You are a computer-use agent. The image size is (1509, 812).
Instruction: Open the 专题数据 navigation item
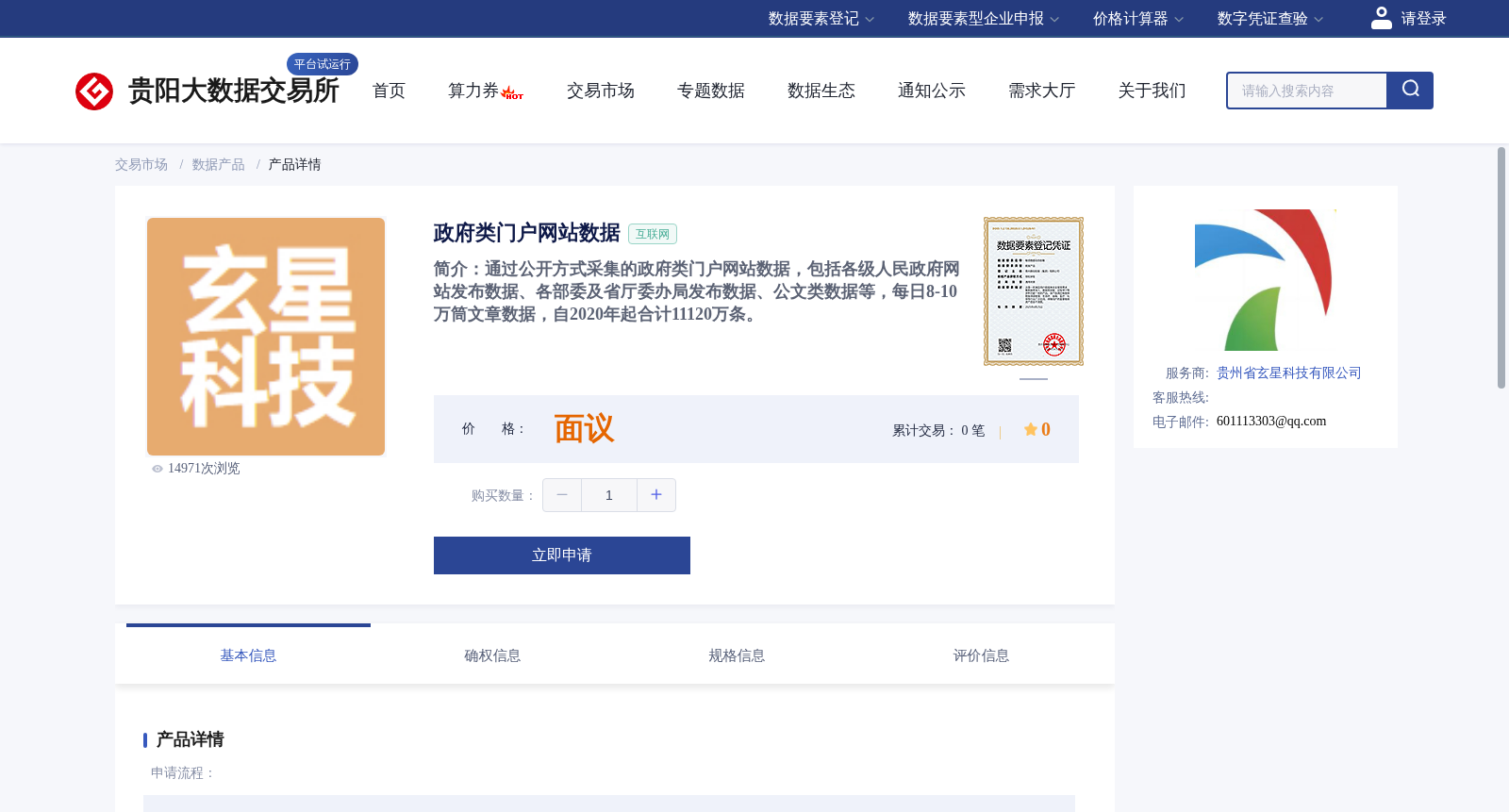click(711, 91)
